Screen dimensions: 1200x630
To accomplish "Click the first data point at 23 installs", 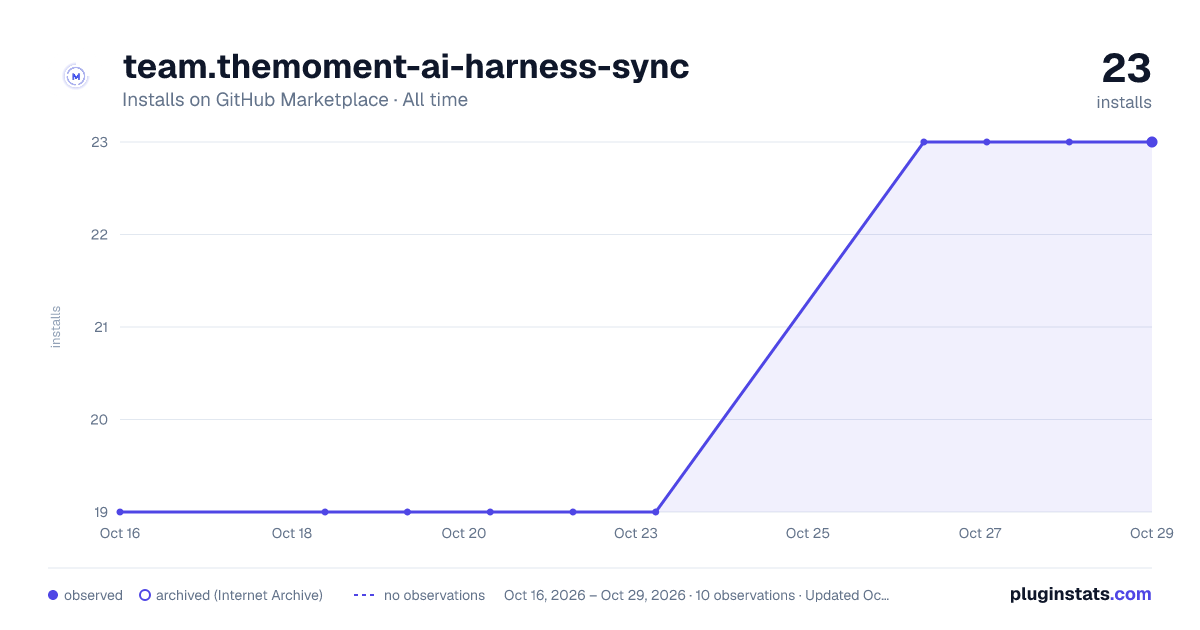I will pos(924,142).
